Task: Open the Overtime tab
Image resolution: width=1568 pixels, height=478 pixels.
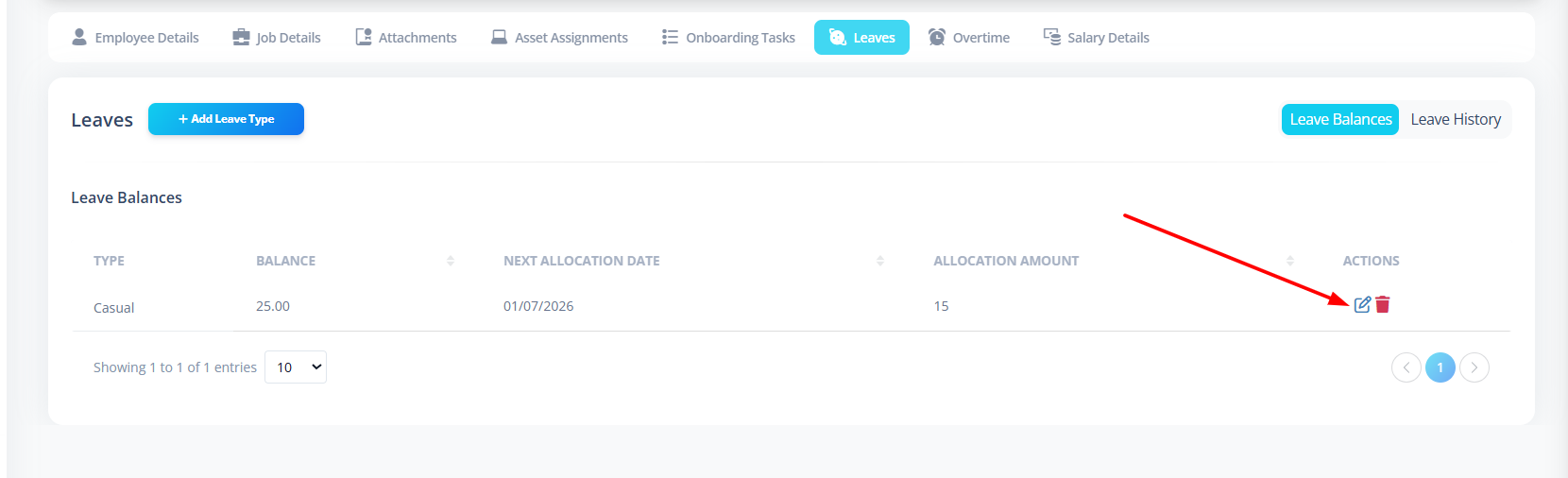Action: point(969,38)
